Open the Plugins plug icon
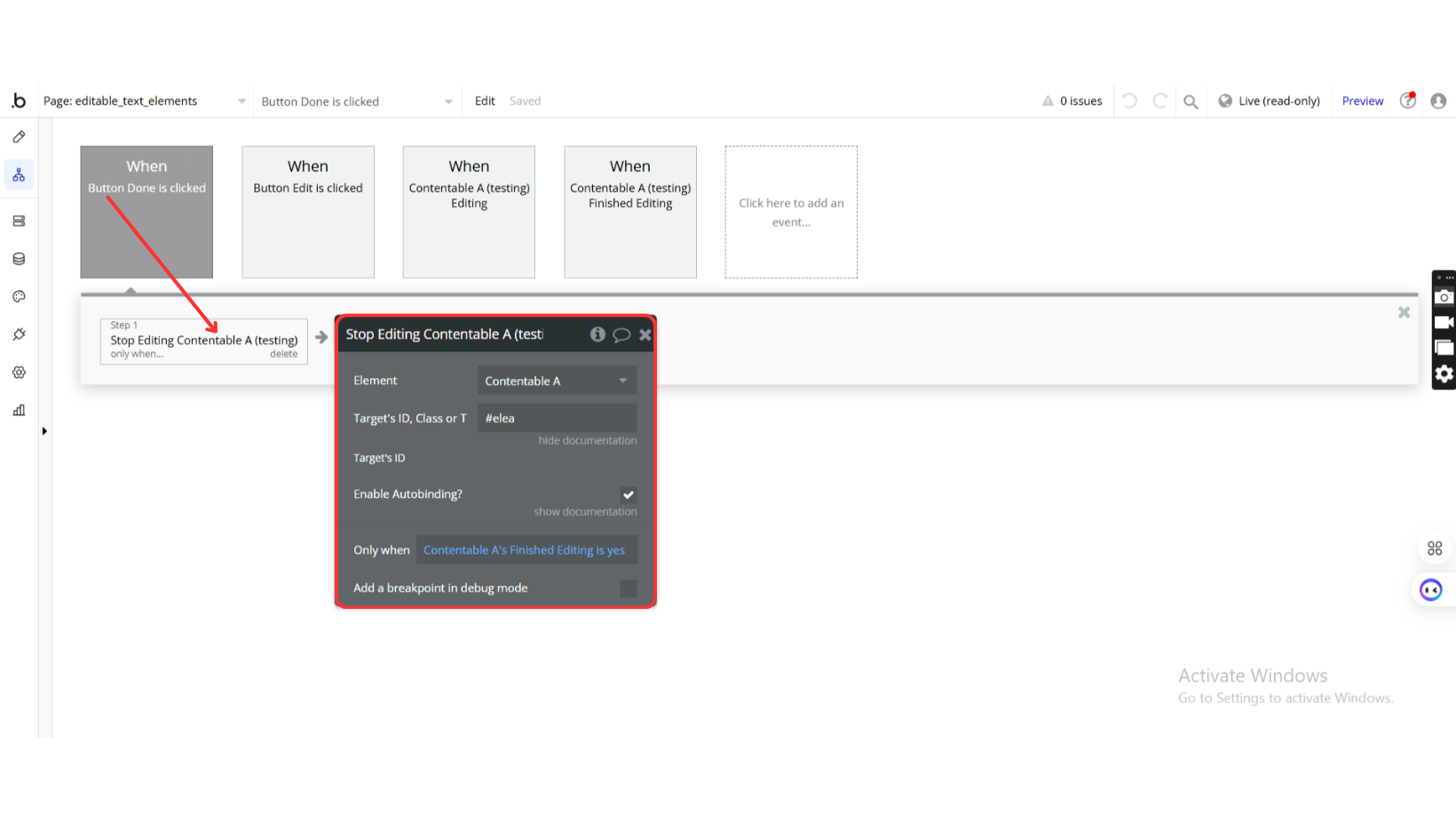Image resolution: width=1456 pixels, height=820 pixels. [x=19, y=335]
